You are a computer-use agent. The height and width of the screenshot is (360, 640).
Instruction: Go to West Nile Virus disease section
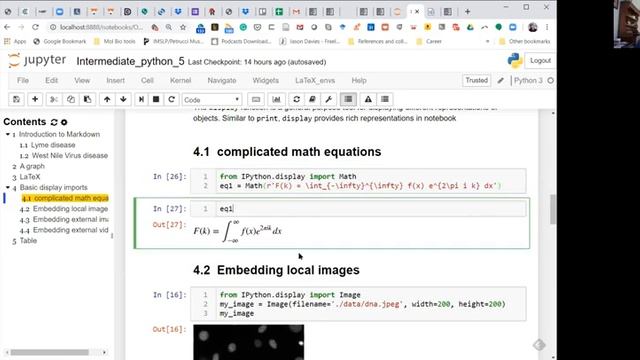click(x=70, y=156)
